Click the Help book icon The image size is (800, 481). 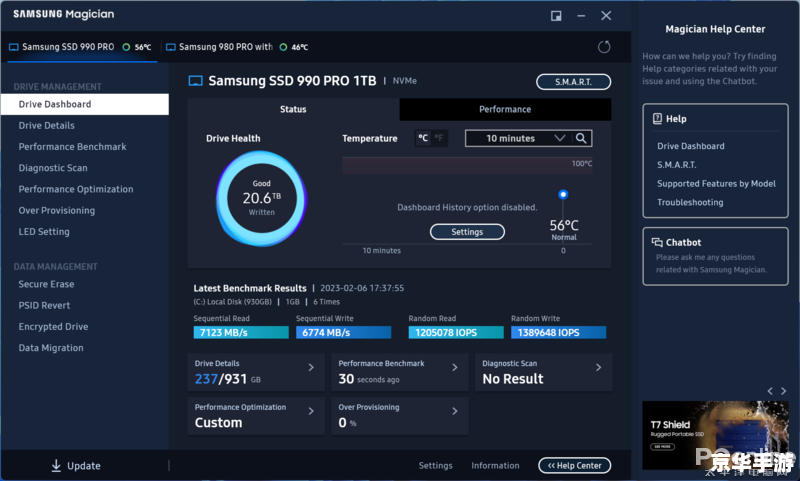[657, 119]
